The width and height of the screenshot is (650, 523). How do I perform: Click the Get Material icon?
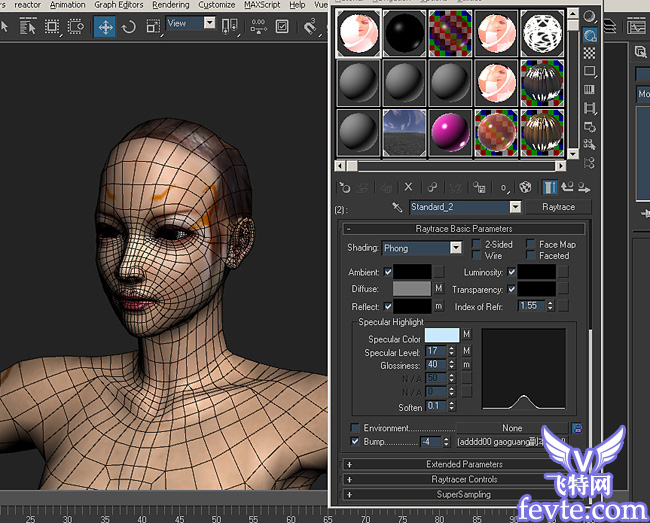tap(345, 187)
